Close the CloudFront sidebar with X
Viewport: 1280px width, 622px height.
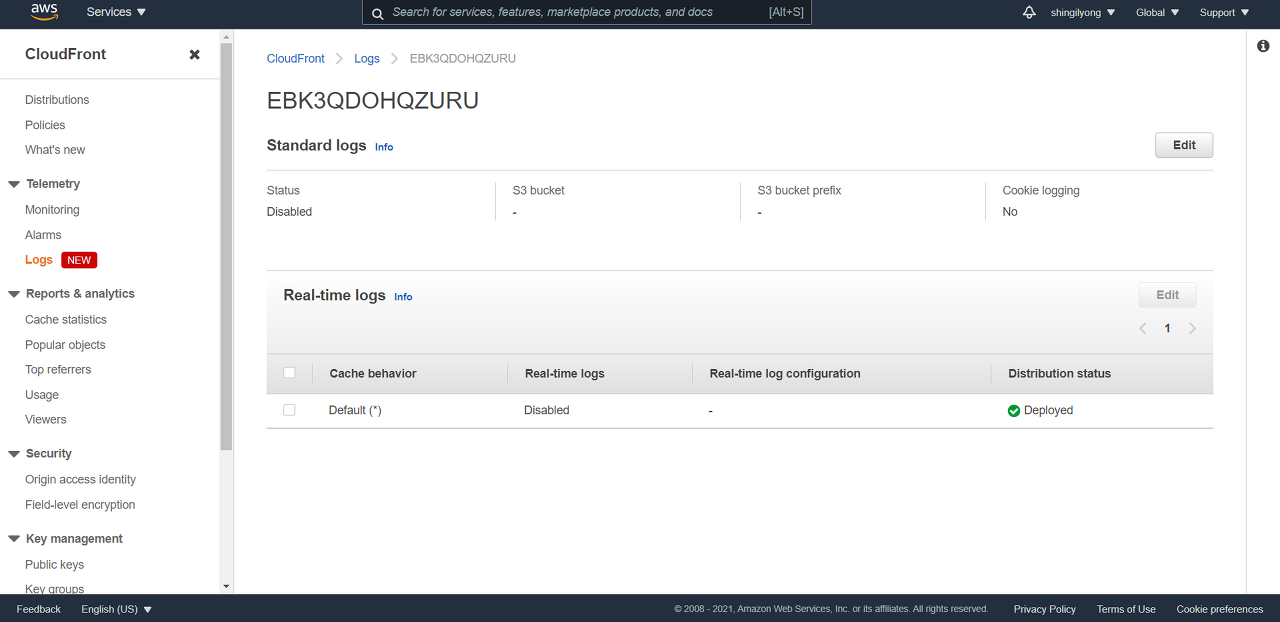click(195, 54)
